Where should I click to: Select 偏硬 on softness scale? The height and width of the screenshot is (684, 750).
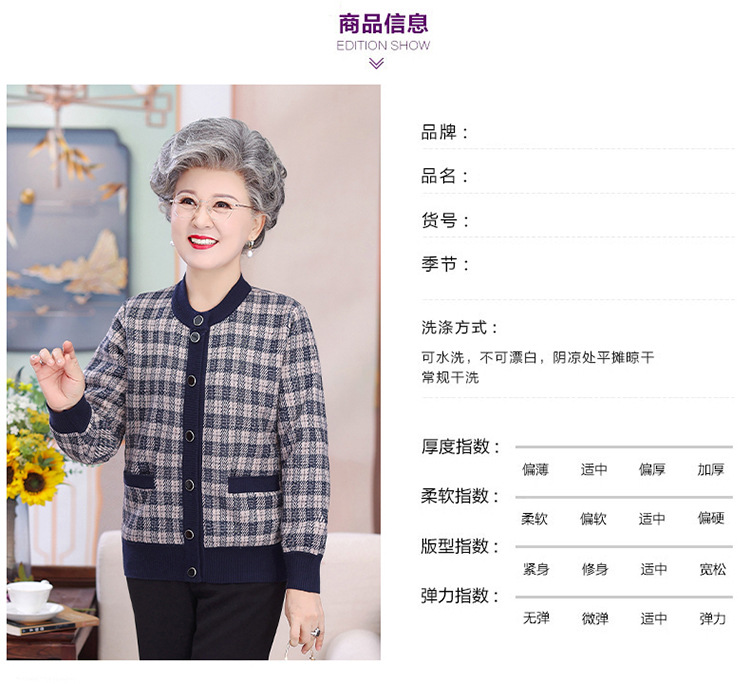pyautogui.click(x=711, y=518)
